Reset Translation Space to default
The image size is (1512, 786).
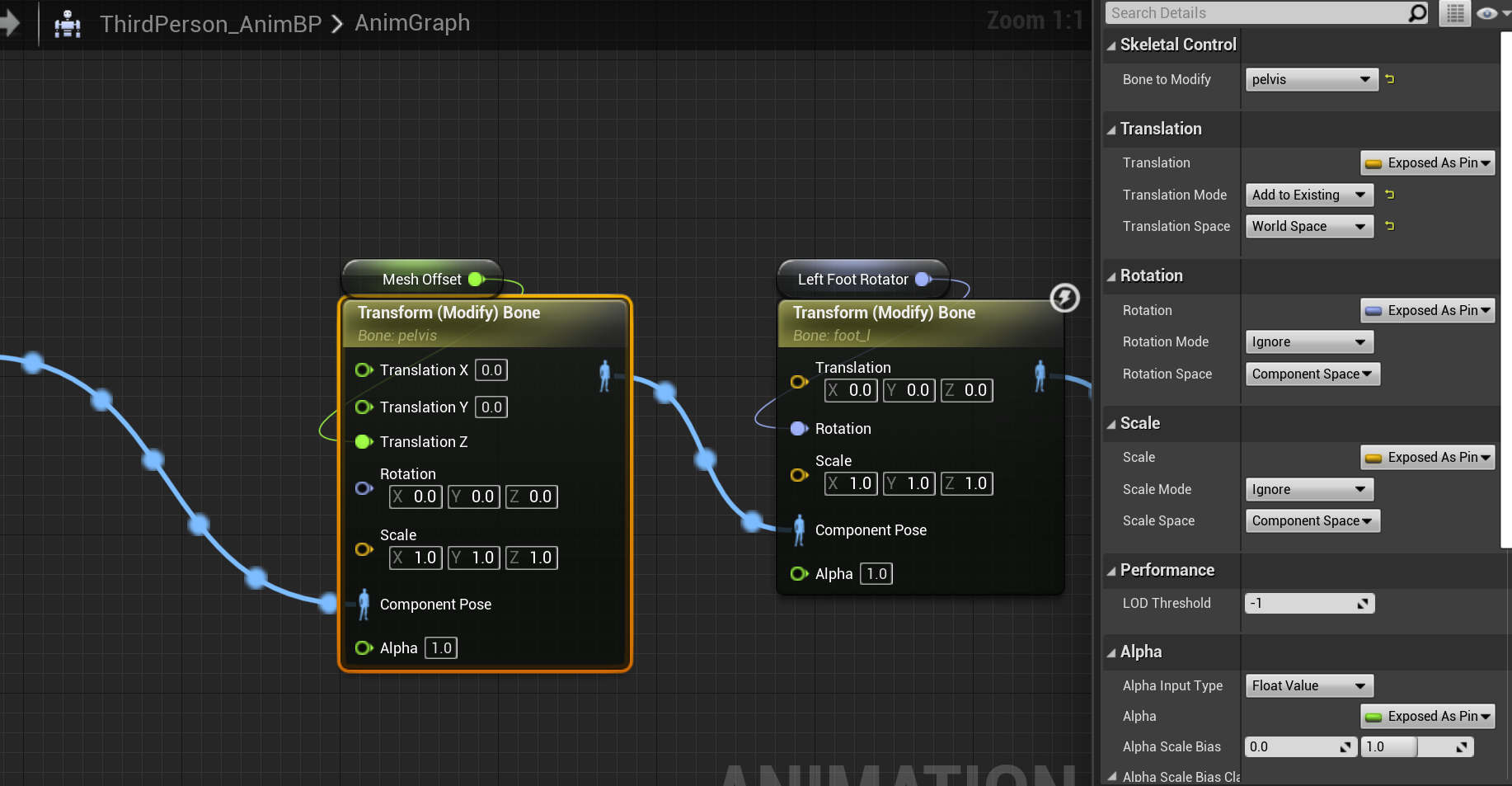pyautogui.click(x=1390, y=226)
